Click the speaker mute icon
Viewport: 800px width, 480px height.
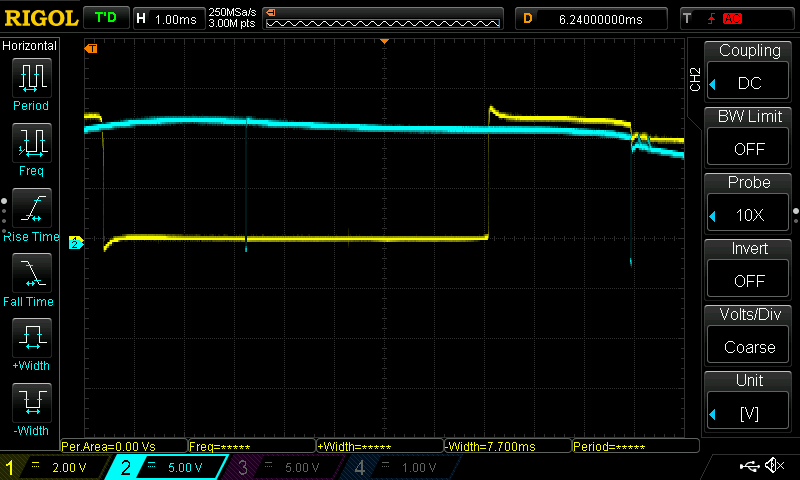click(x=773, y=466)
